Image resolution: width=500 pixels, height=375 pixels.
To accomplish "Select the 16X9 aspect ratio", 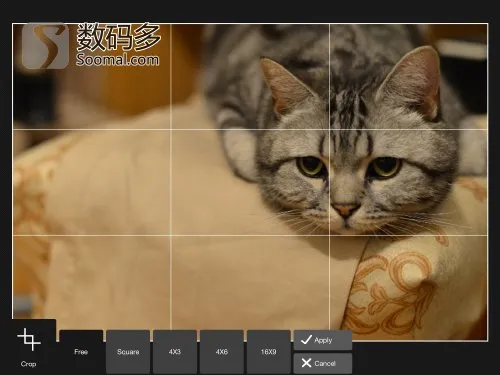I will (x=269, y=352).
